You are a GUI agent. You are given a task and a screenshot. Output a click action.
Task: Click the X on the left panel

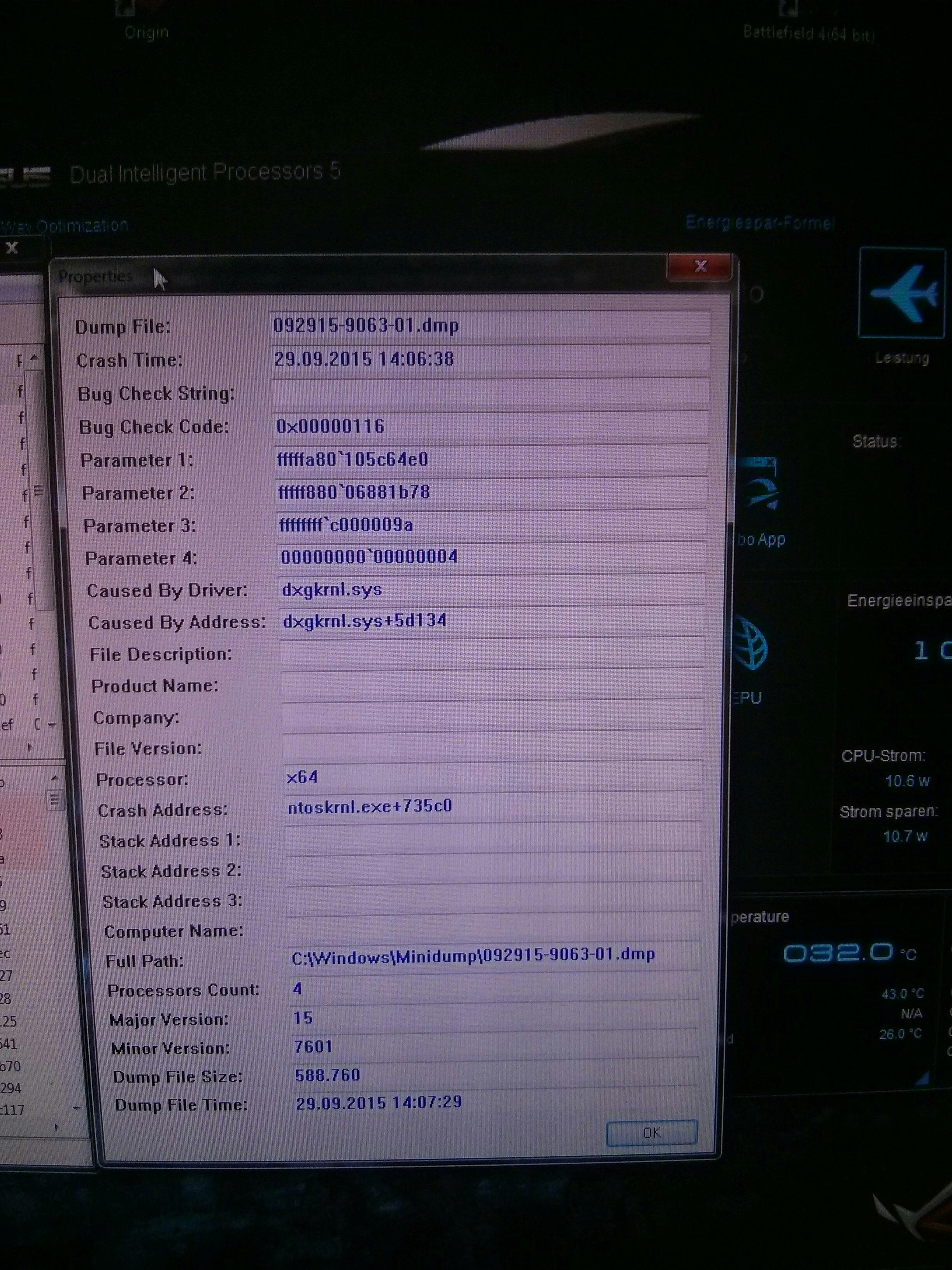click(12, 248)
